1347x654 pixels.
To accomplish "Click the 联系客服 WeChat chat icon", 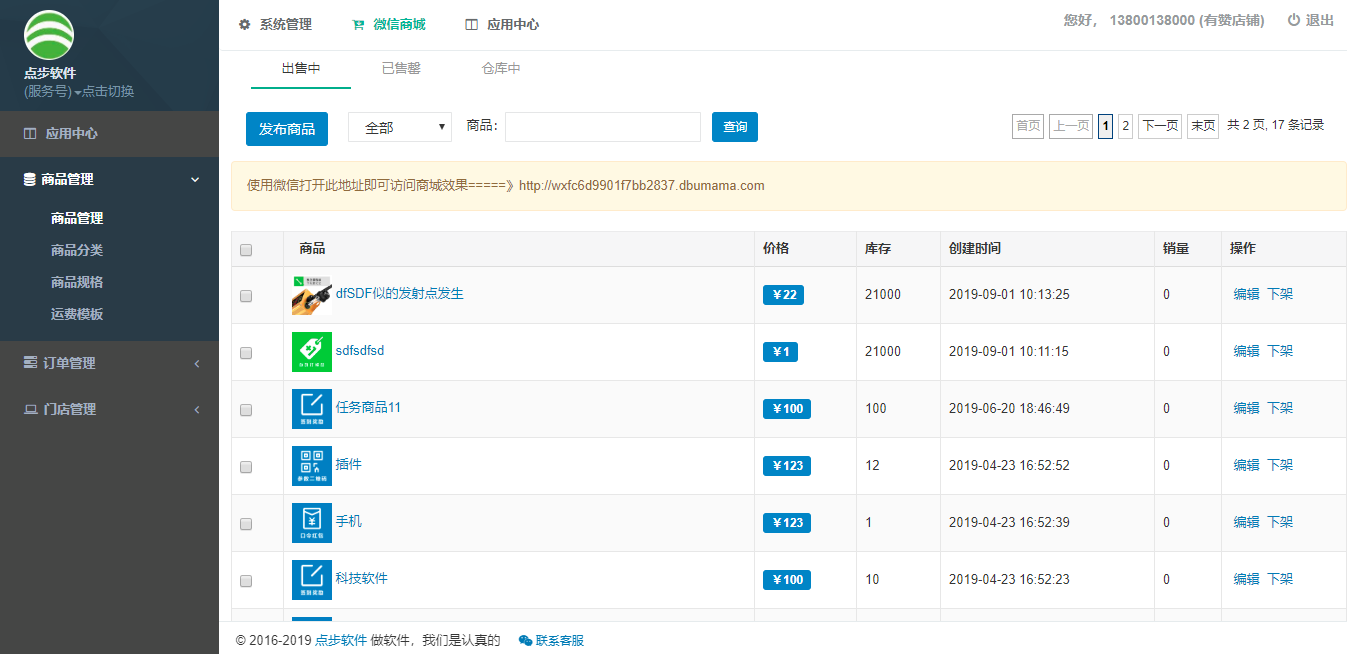I will point(525,641).
